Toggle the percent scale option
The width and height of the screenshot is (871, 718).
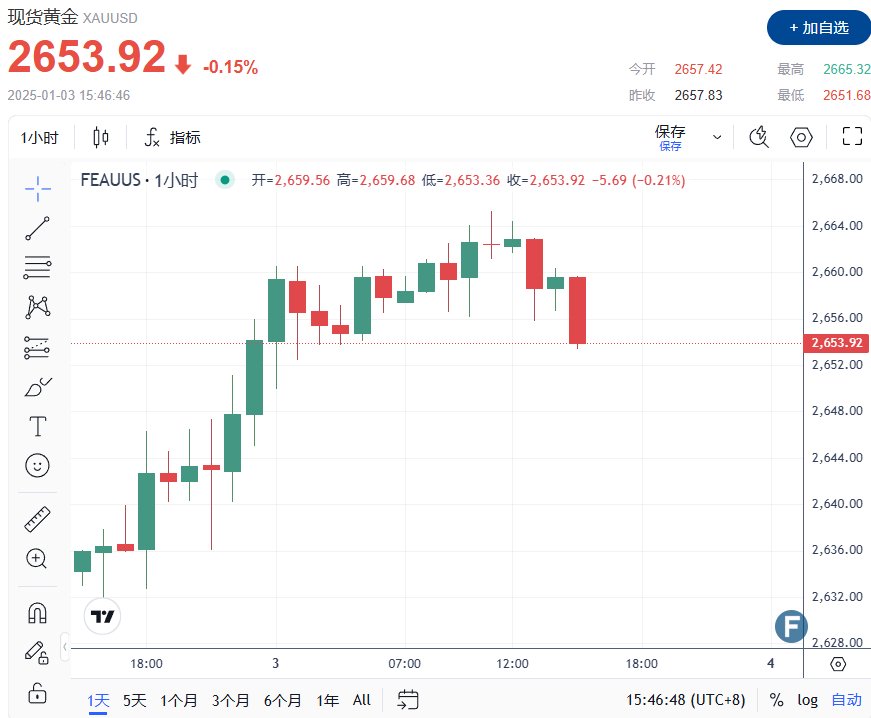(777, 700)
